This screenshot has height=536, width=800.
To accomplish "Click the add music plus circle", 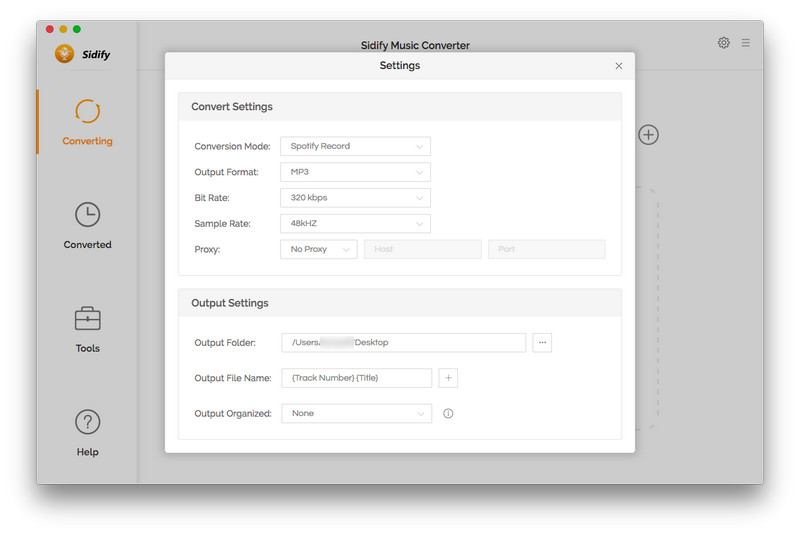I will pyautogui.click(x=648, y=135).
